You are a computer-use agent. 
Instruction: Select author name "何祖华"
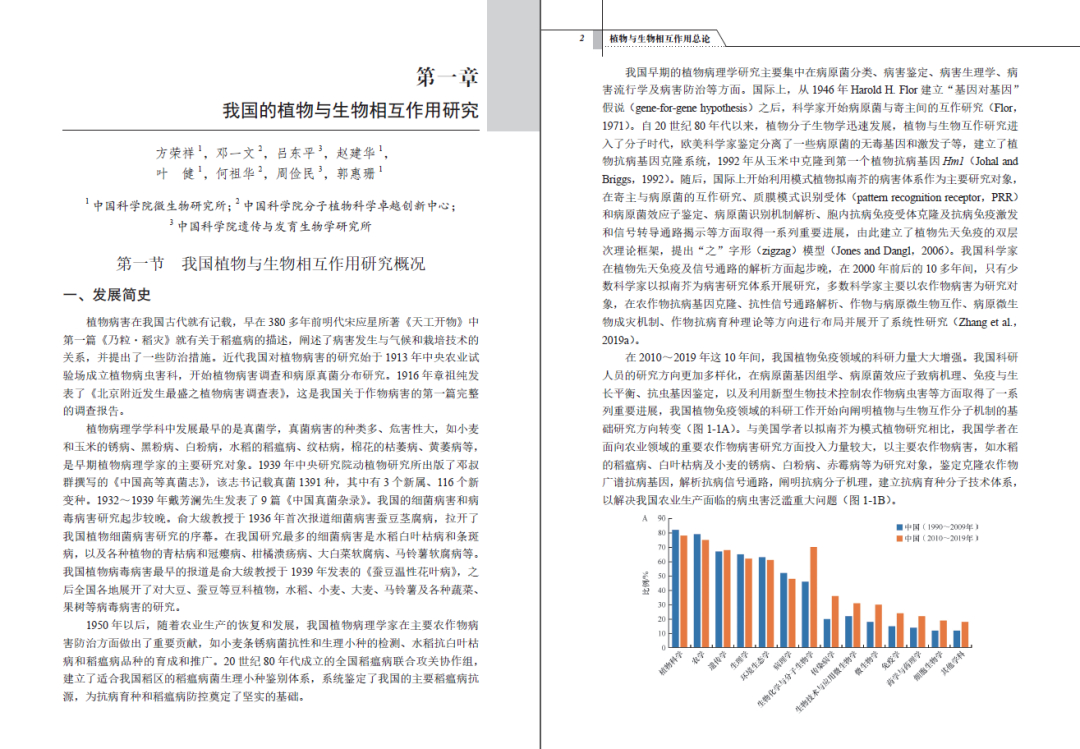(236, 174)
